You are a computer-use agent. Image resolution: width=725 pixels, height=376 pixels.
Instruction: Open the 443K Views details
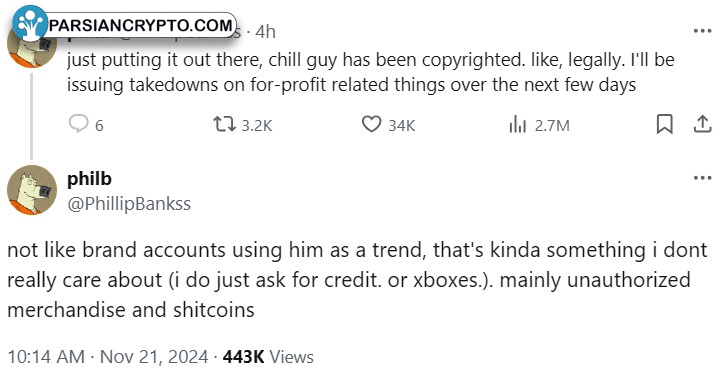(x=268, y=357)
